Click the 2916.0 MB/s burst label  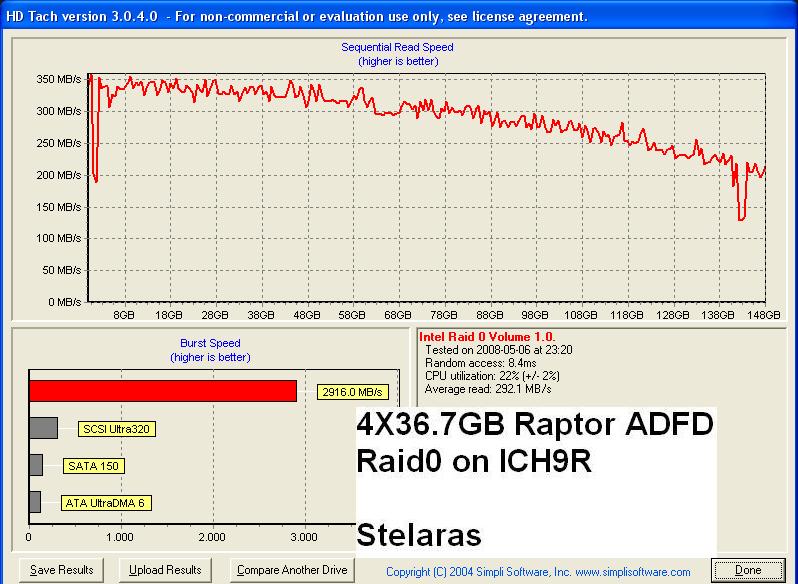[x=352, y=392]
